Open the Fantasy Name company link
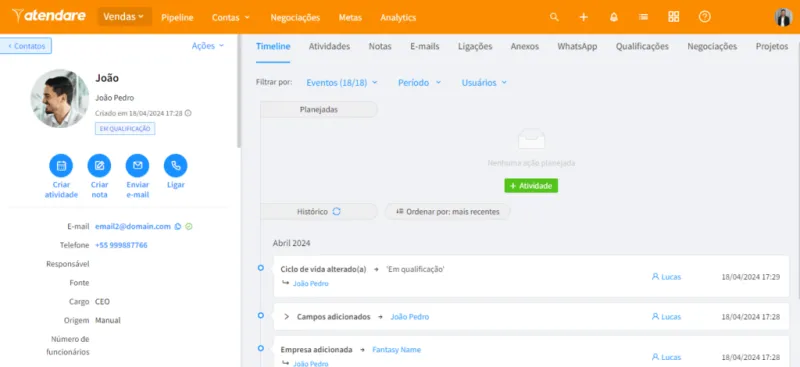Viewport: 800px width, 367px height. tap(396, 350)
